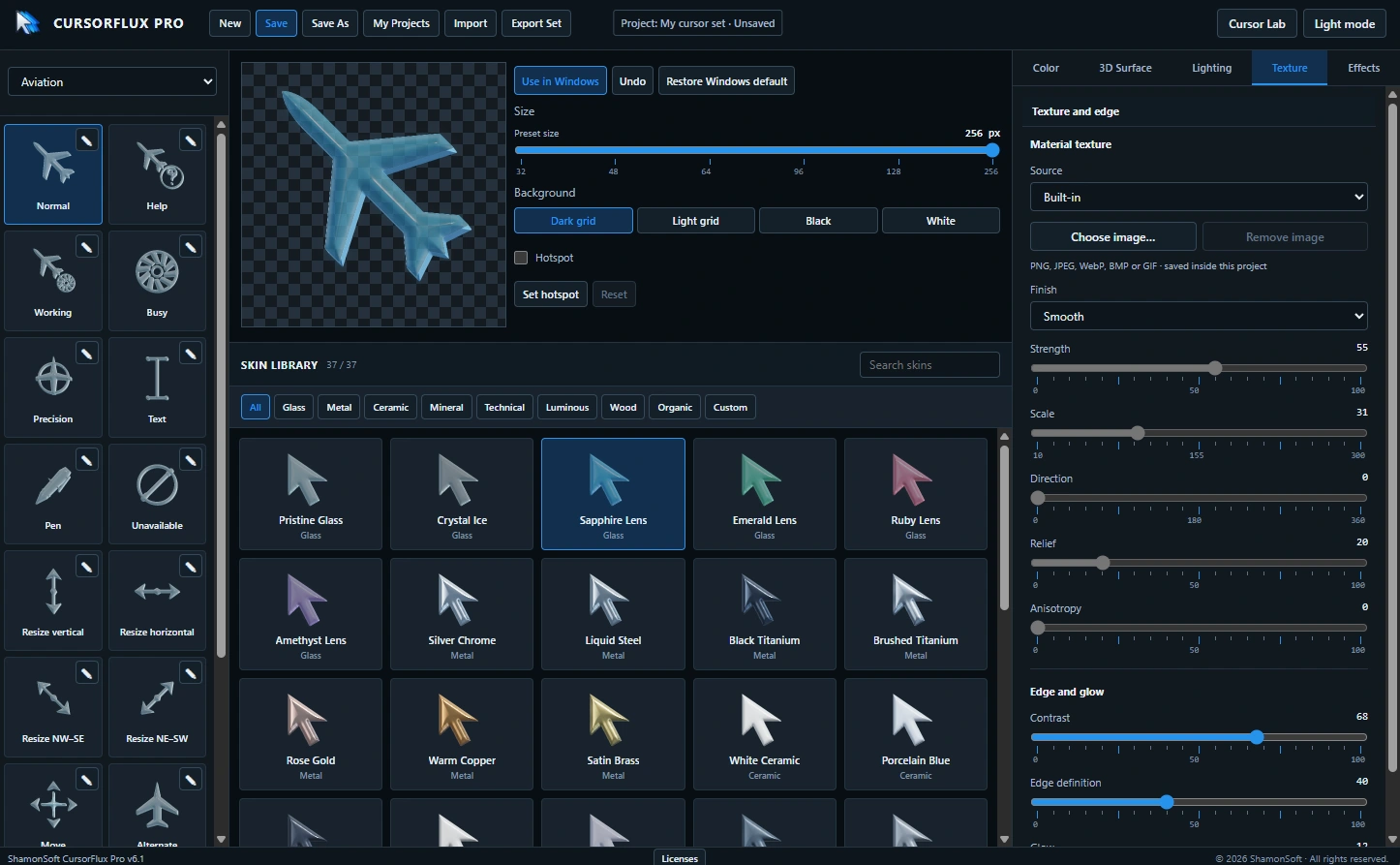Viewport: 1400px width, 865px height.
Task: Set preview background to Black
Action: coord(818,221)
